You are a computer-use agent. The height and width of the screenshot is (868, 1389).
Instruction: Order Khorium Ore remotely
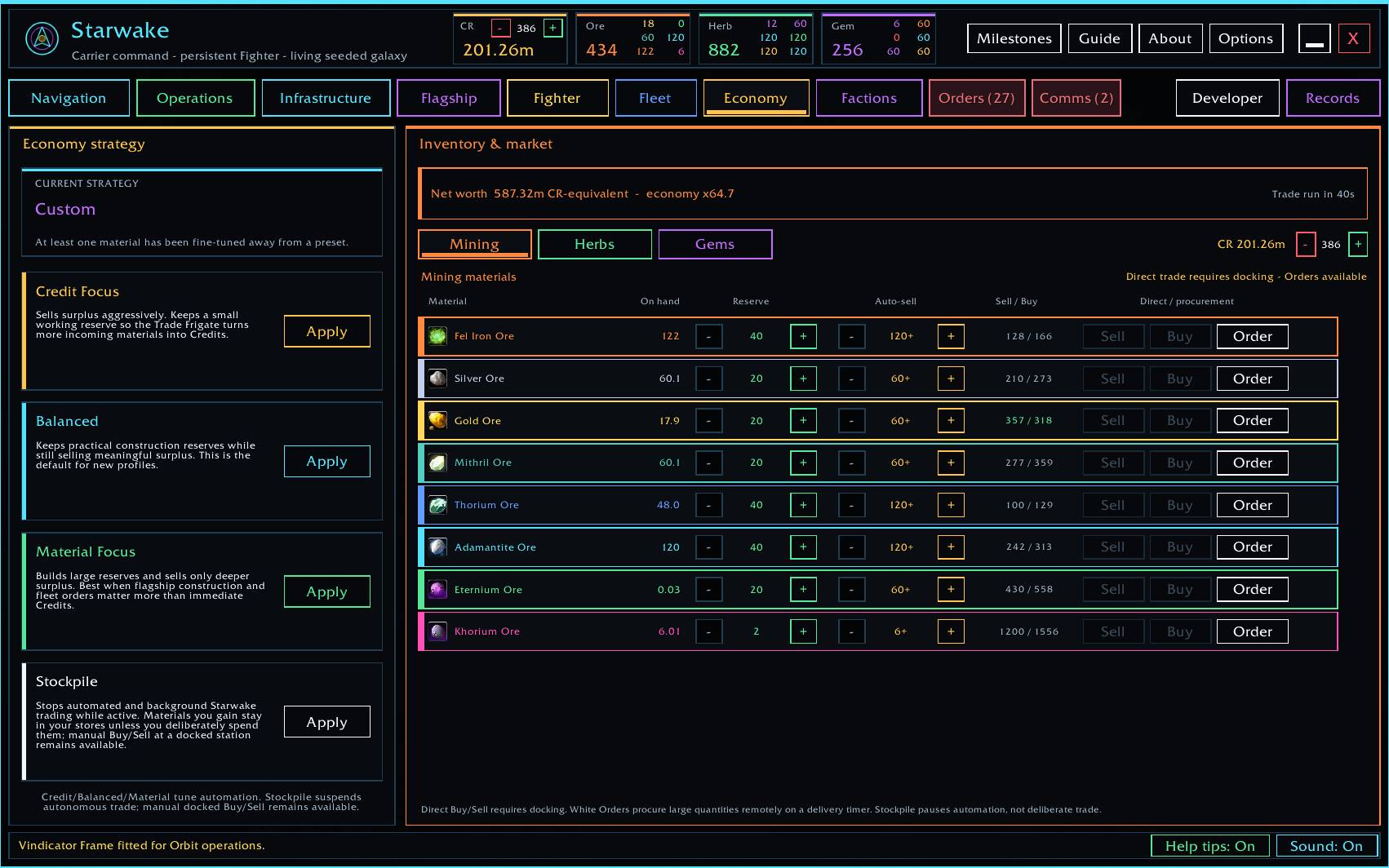coord(1253,631)
